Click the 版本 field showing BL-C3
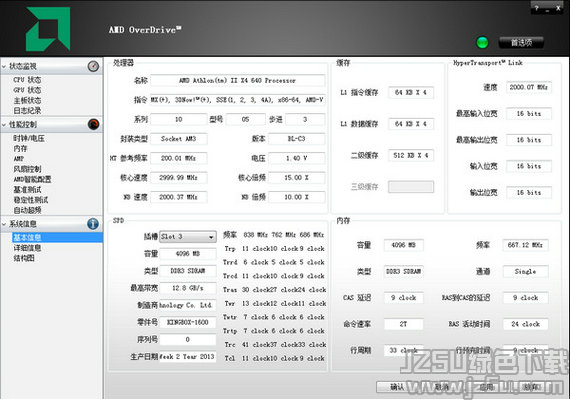Screen dimensions: 570x400 [x=297, y=139]
